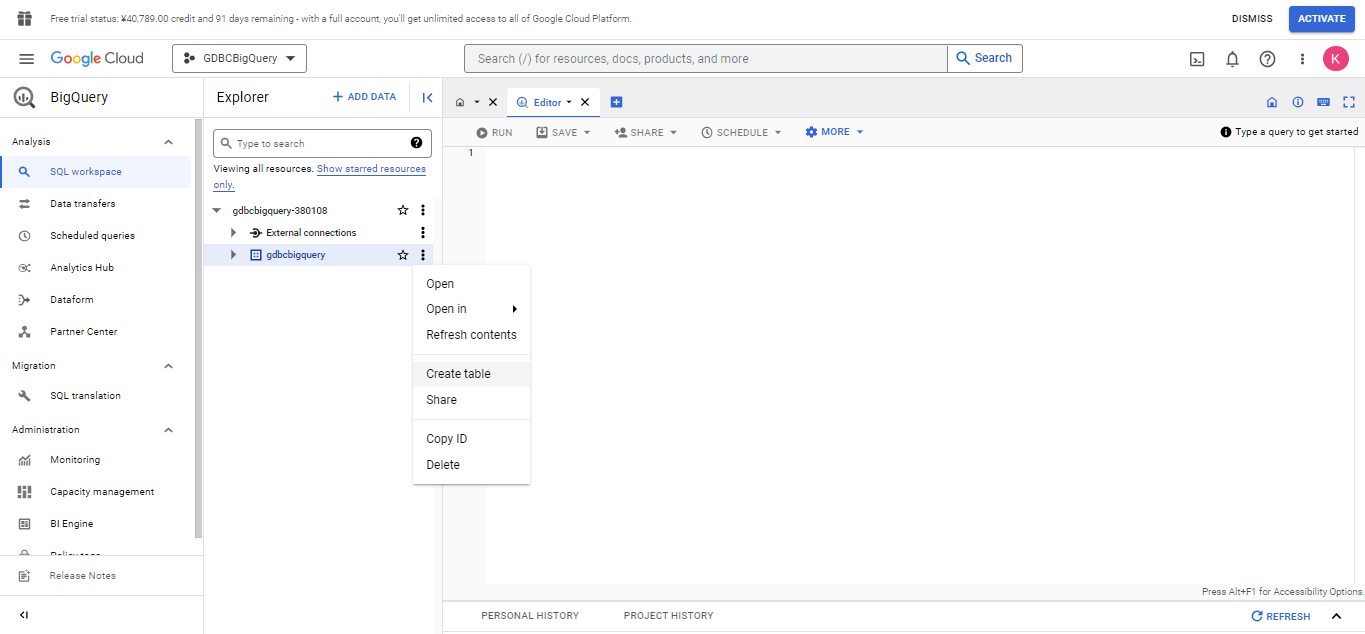Image resolution: width=1365 pixels, height=634 pixels.
Task: Click the ACTIVATE button
Action: (x=1321, y=19)
